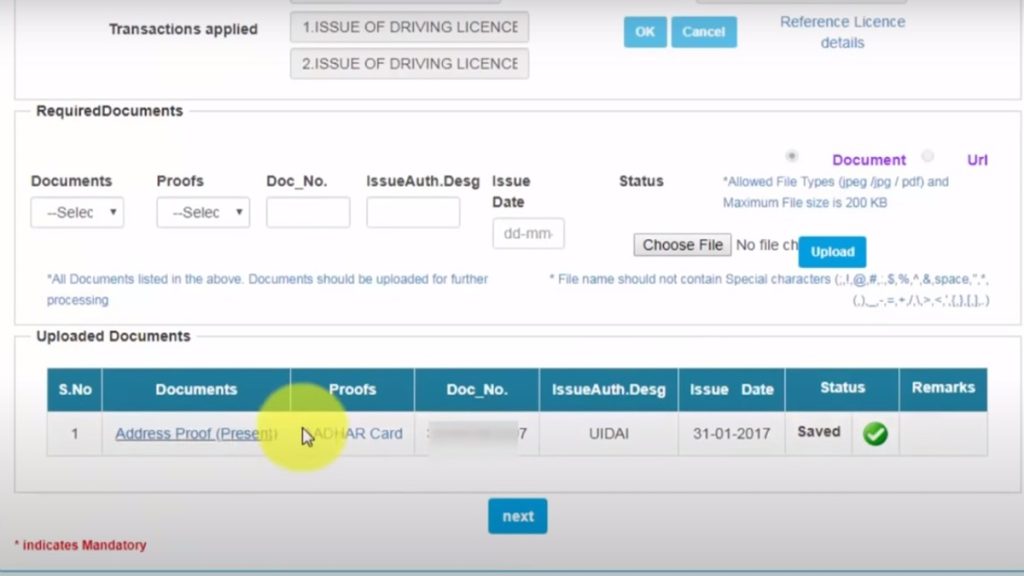Open the Address Proof (Present) link

point(195,433)
